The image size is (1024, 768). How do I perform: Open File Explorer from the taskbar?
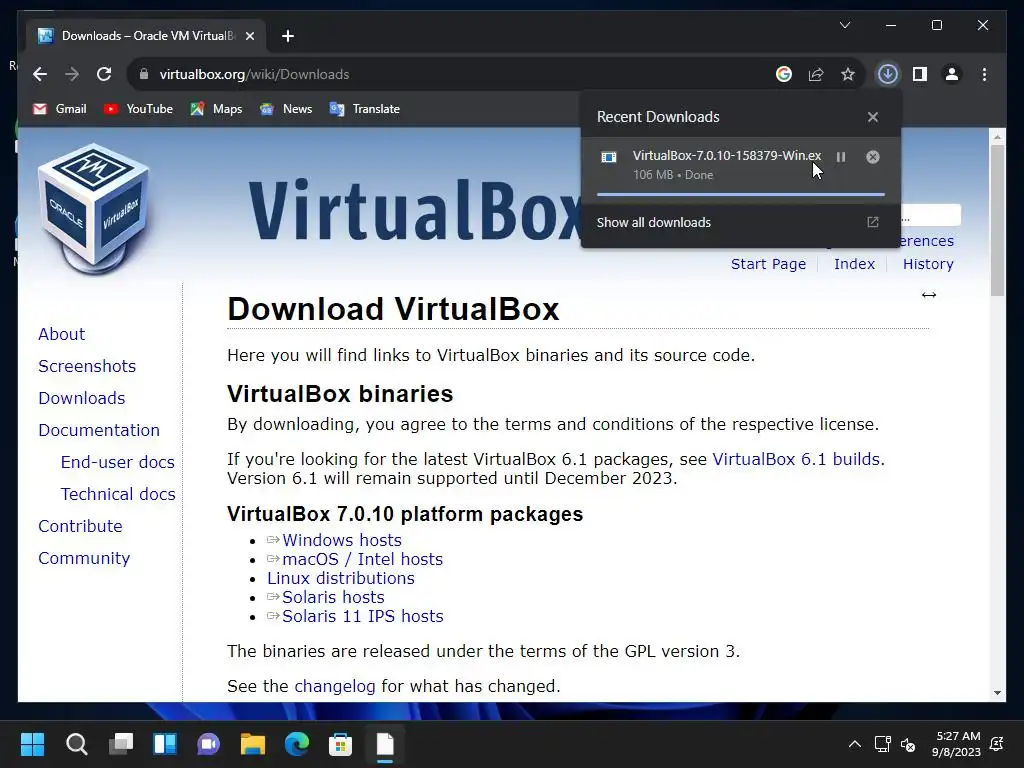point(253,744)
